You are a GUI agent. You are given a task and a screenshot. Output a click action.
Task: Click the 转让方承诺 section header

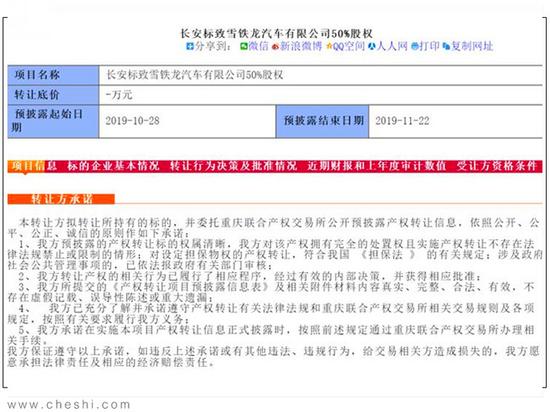point(61,199)
